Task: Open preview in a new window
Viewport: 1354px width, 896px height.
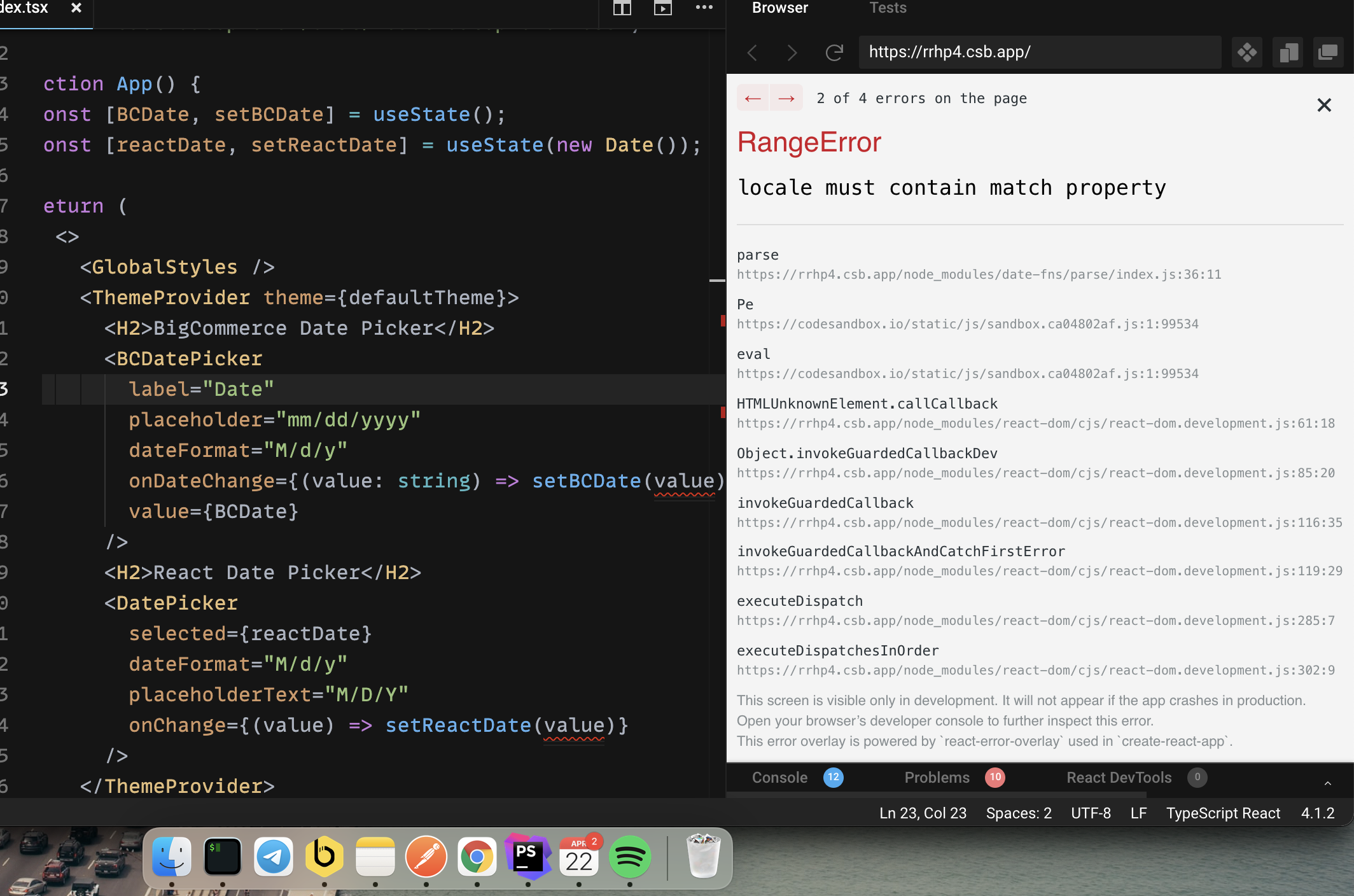Action: [x=1329, y=52]
